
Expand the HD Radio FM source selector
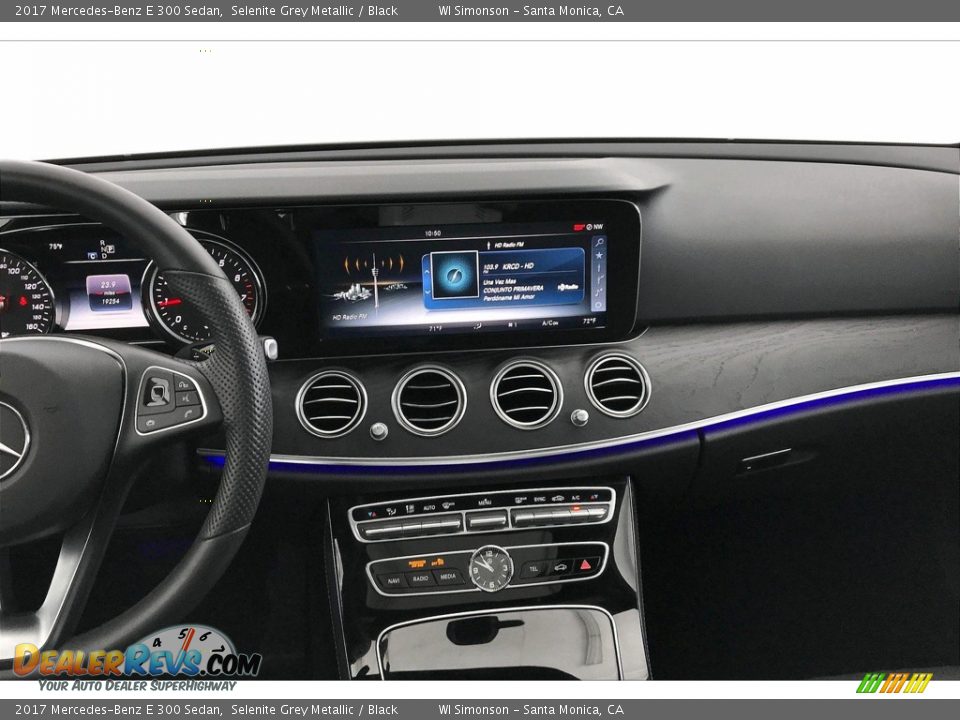(508, 244)
